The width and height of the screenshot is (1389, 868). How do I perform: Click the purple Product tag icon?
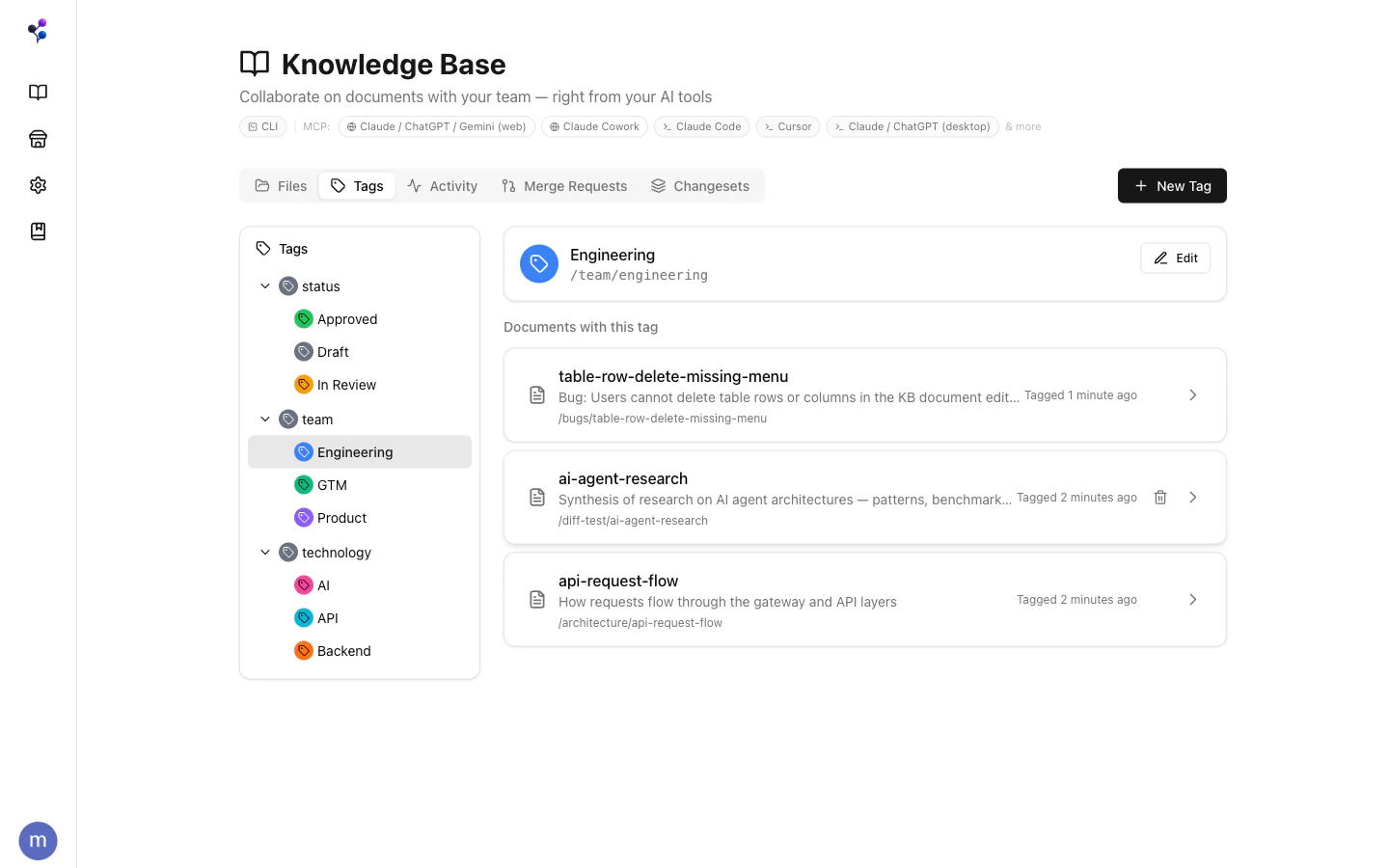[x=304, y=518]
